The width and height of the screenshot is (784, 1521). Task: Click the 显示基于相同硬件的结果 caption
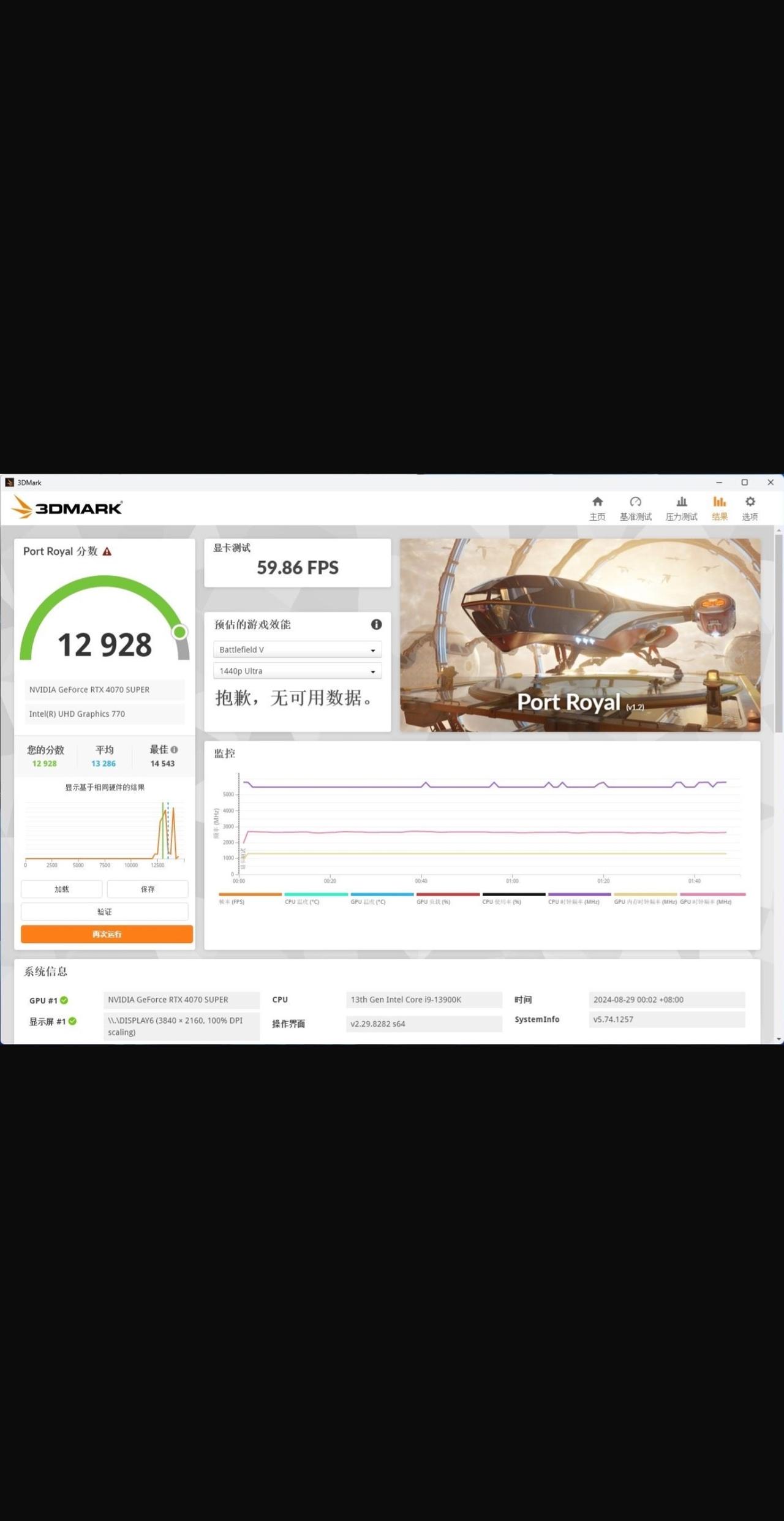pos(105,788)
